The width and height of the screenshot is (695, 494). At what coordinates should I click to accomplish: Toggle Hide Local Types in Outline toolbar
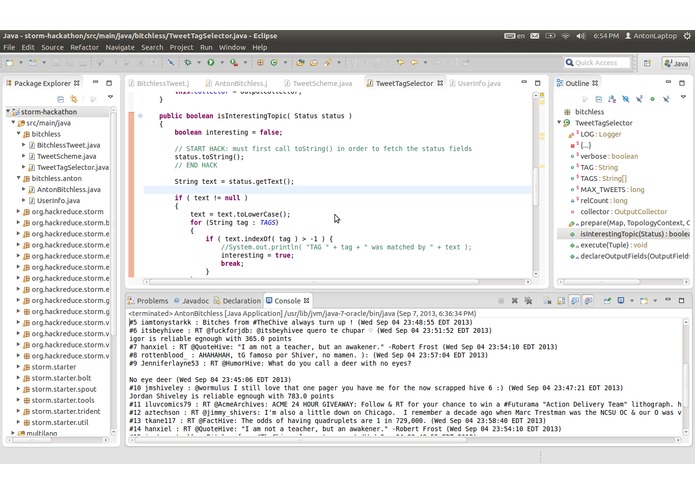pos(666,99)
